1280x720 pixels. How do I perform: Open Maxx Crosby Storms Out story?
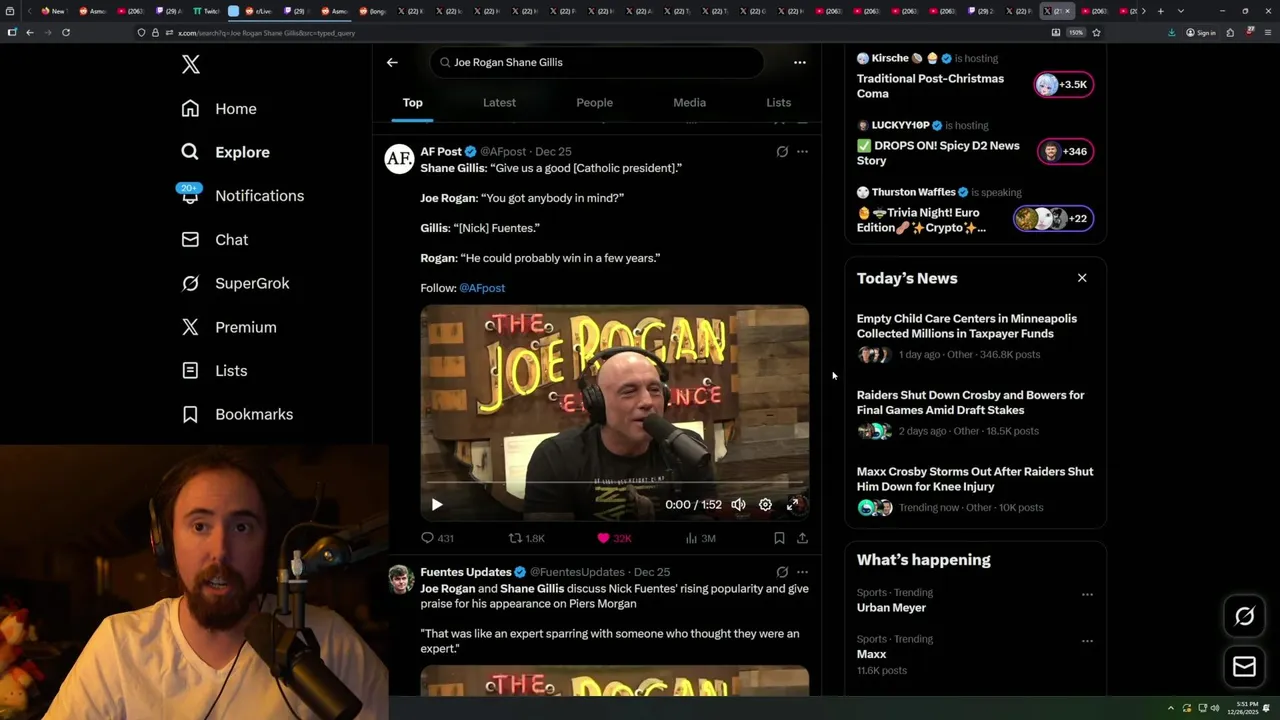(x=975, y=489)
